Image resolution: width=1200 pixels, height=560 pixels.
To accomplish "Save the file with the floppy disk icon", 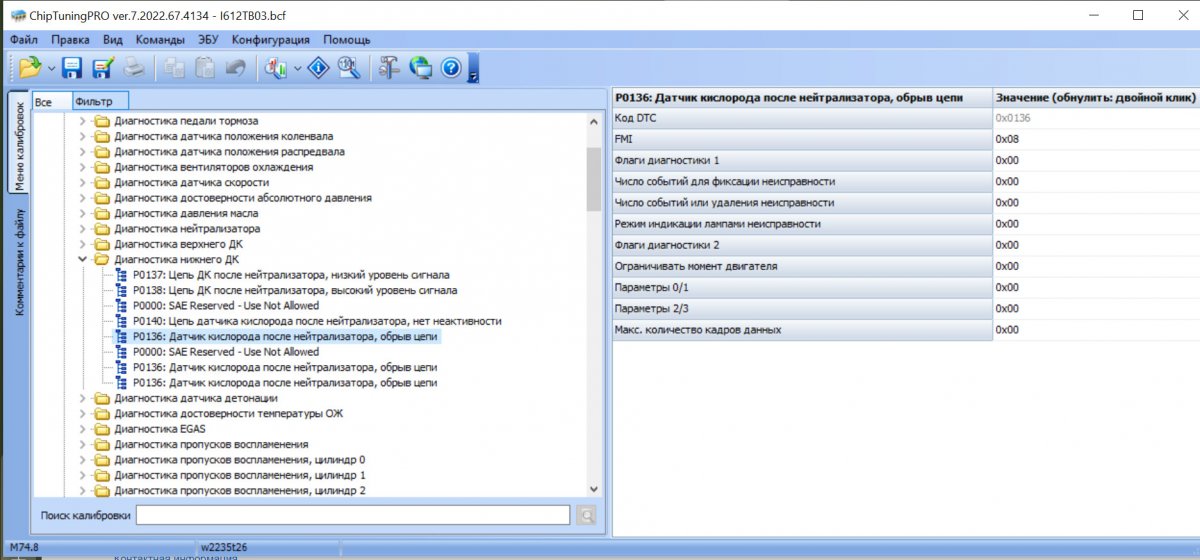I will point(72,68).
